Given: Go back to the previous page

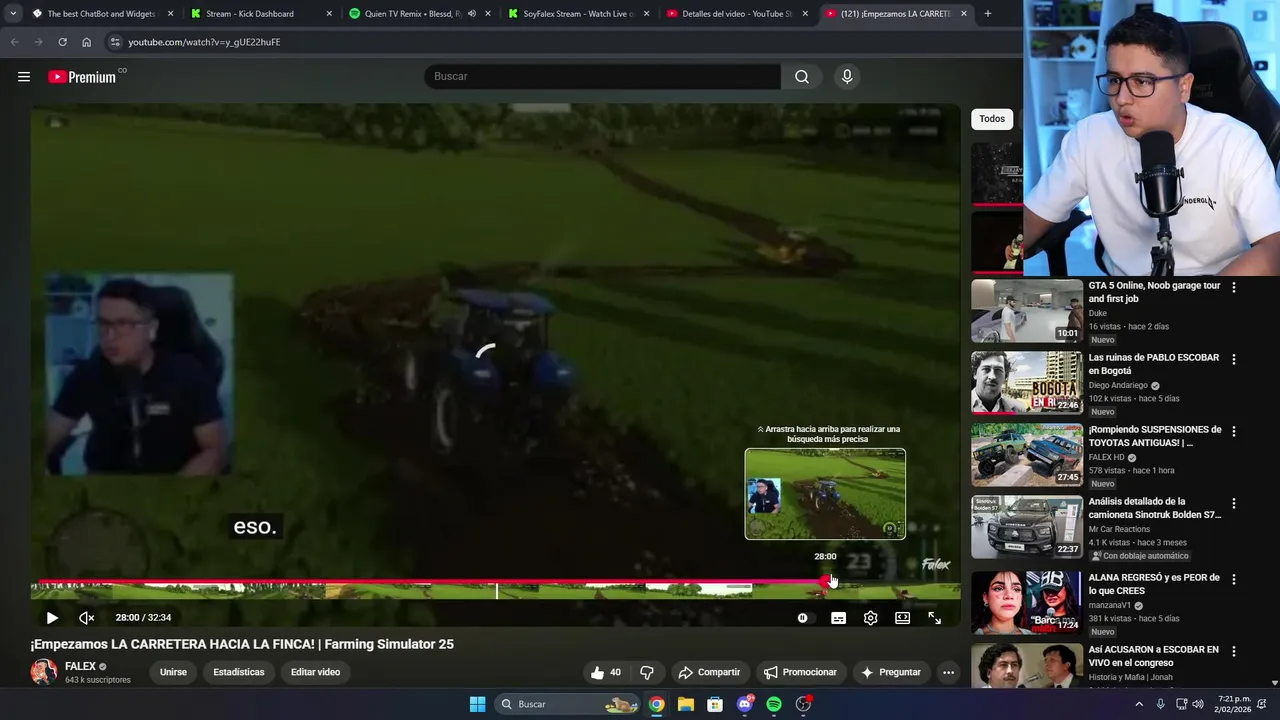Looking at the screenshot, I should point(14,42).
